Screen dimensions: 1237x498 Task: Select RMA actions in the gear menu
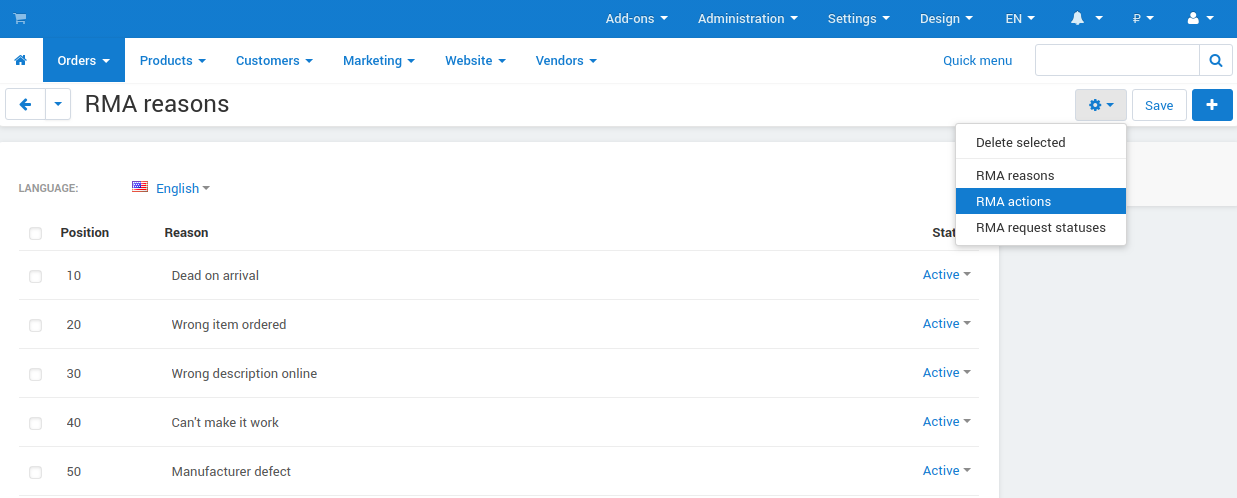(1041, 201)
